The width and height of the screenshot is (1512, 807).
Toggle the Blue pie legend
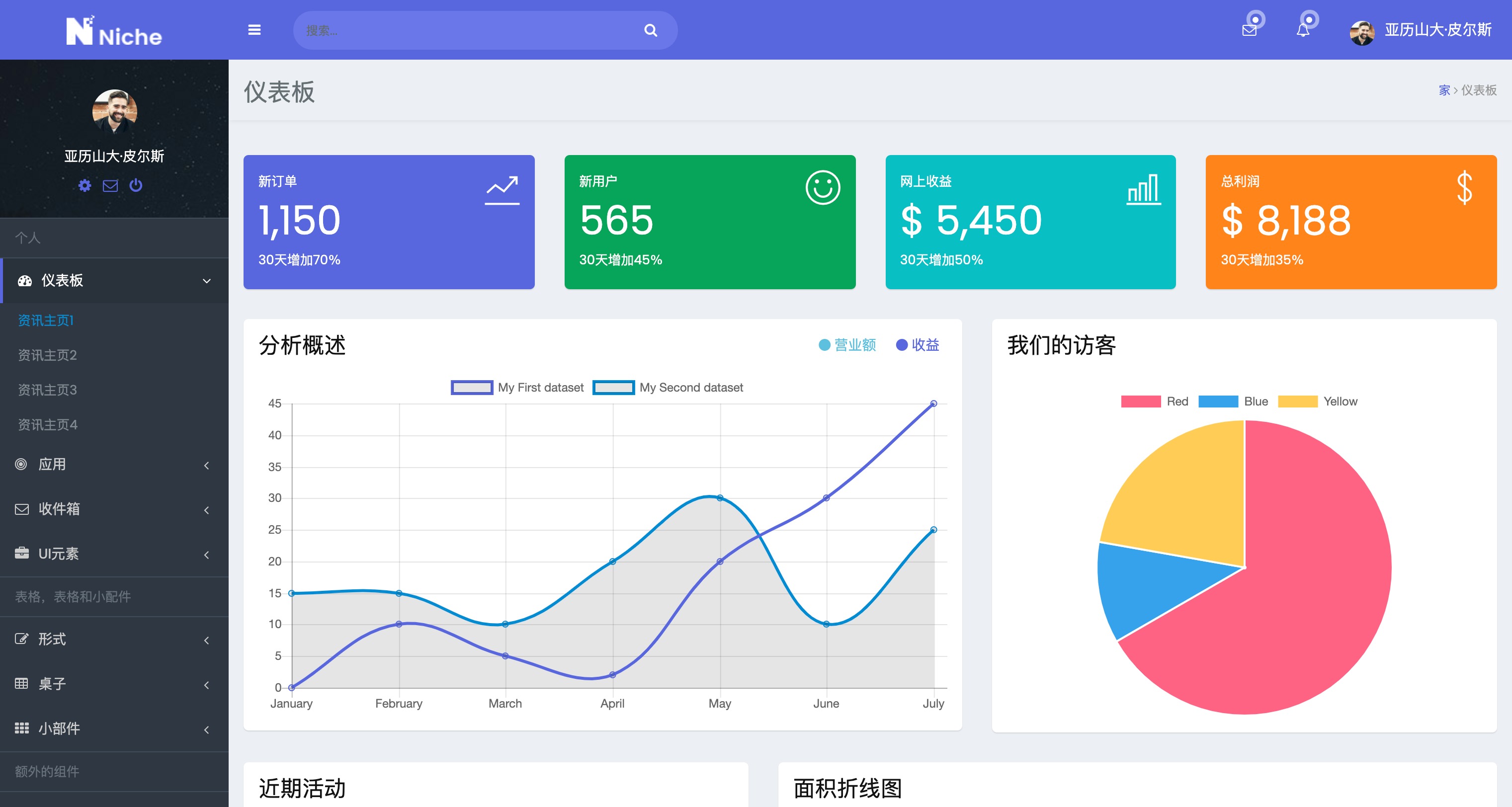coord(1233,402)
